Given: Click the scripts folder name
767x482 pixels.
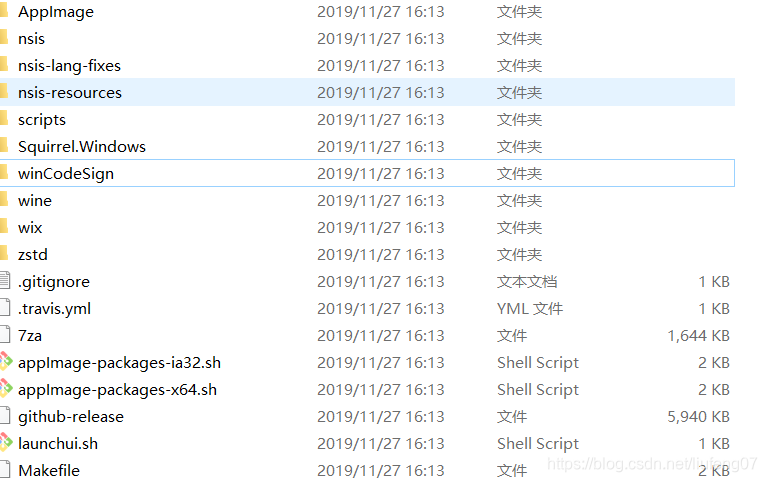Looking at the screenshot, I should pyautogui.click(x=42, y=120).
